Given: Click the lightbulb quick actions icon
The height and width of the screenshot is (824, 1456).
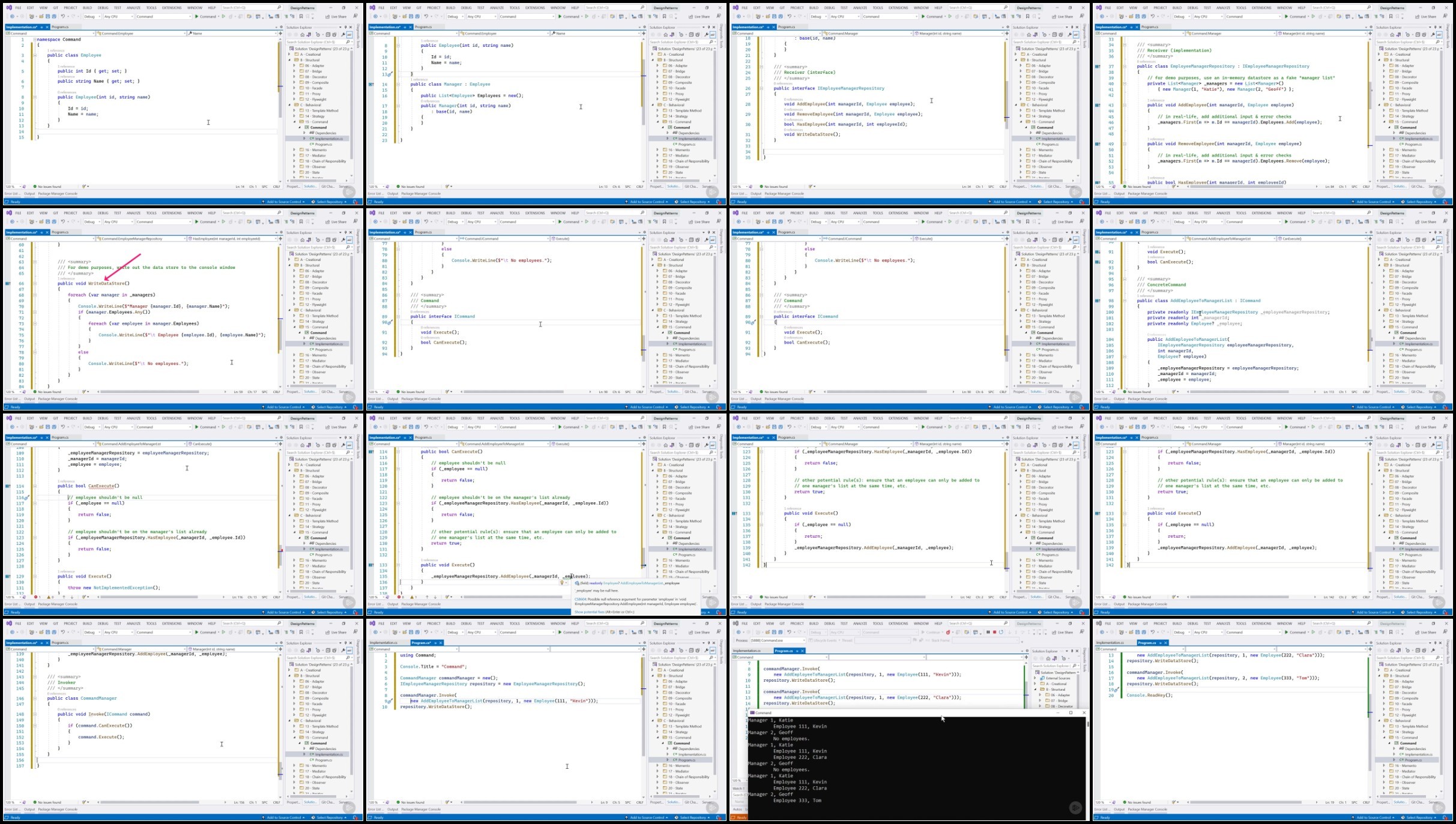Looking at the screenshot, I should [562, 582].
